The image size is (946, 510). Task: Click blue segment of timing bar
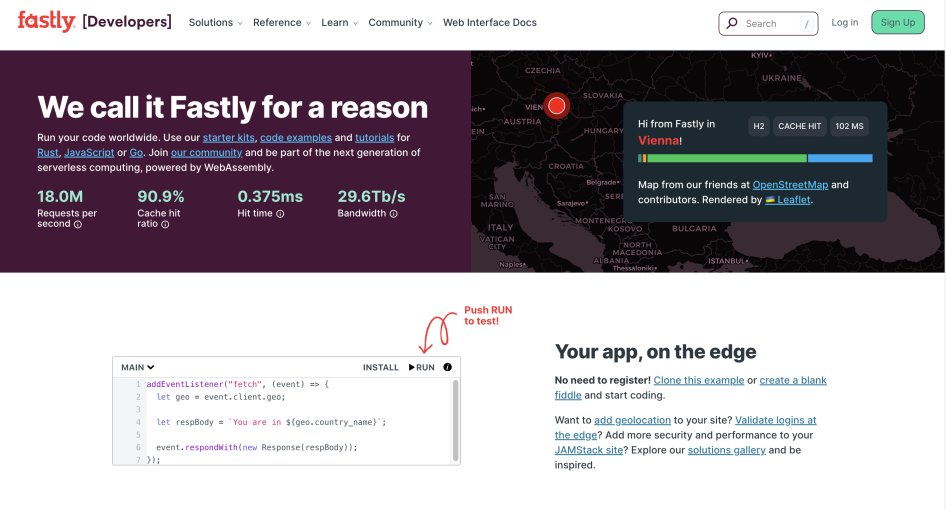pos(840,158)
